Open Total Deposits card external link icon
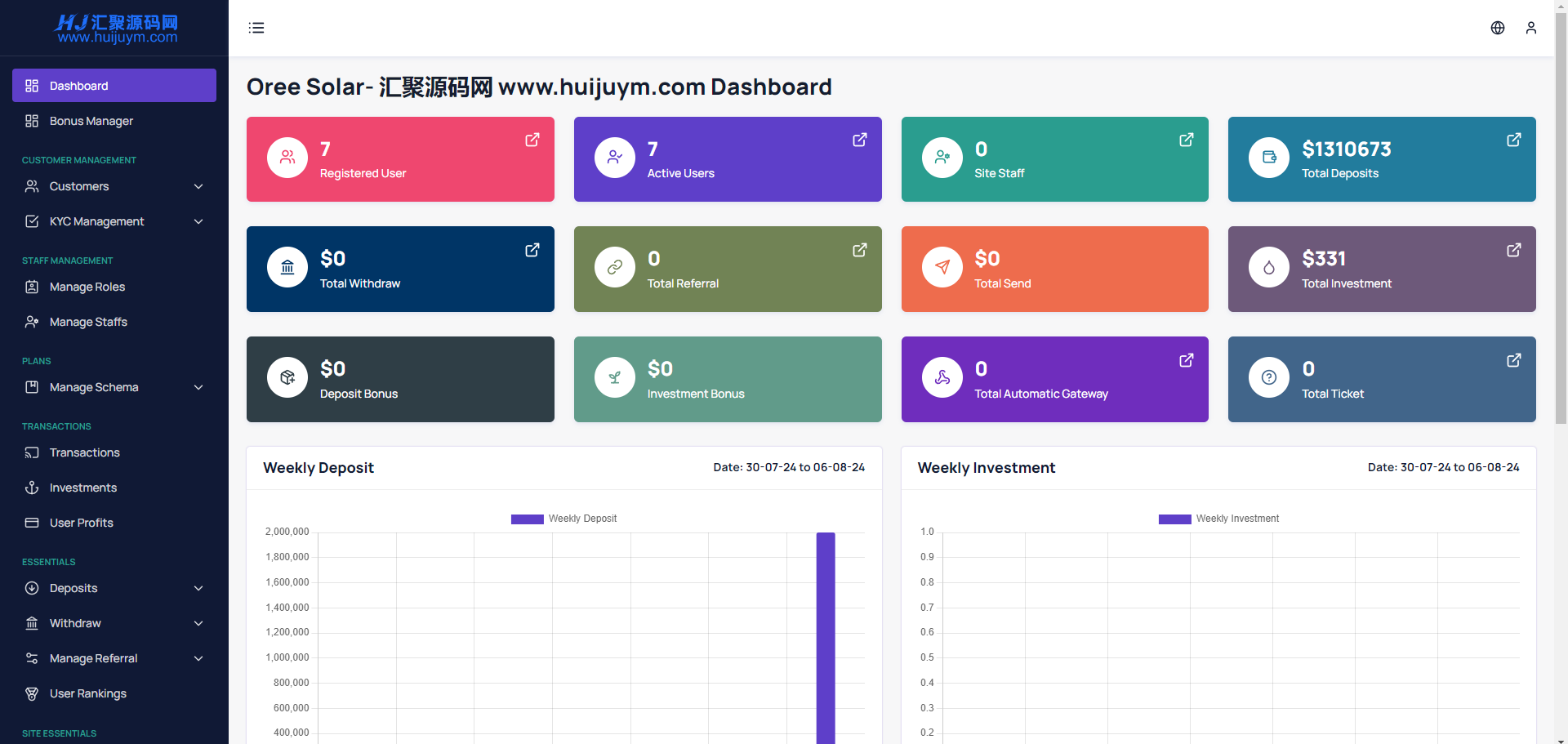This screenshot has height=744, width=1568. (x=1514, y=140)
